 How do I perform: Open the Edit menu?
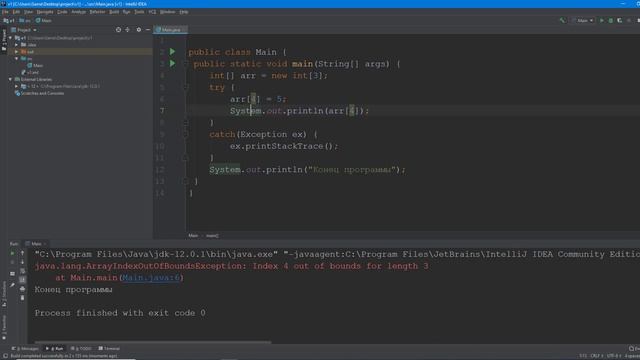click(x=16, y=12)
